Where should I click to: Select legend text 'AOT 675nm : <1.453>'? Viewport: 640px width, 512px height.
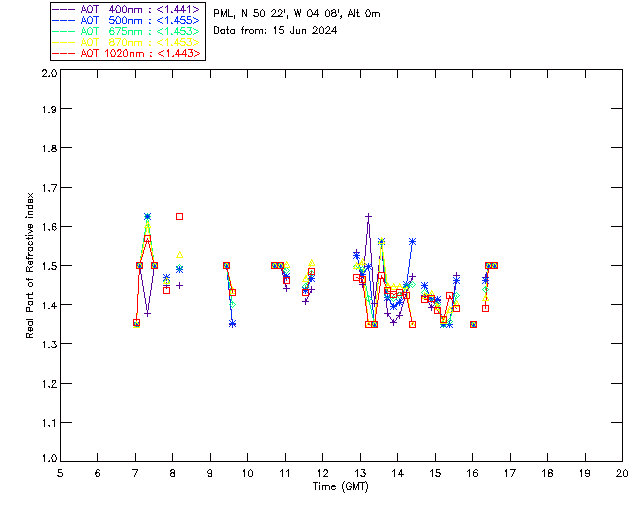[x=140, y=31]
